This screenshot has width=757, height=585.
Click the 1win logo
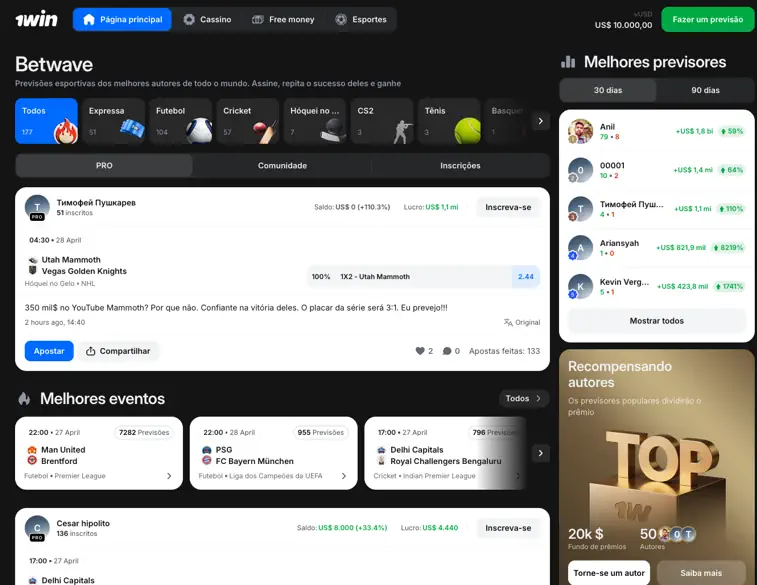tap(36, 19)
